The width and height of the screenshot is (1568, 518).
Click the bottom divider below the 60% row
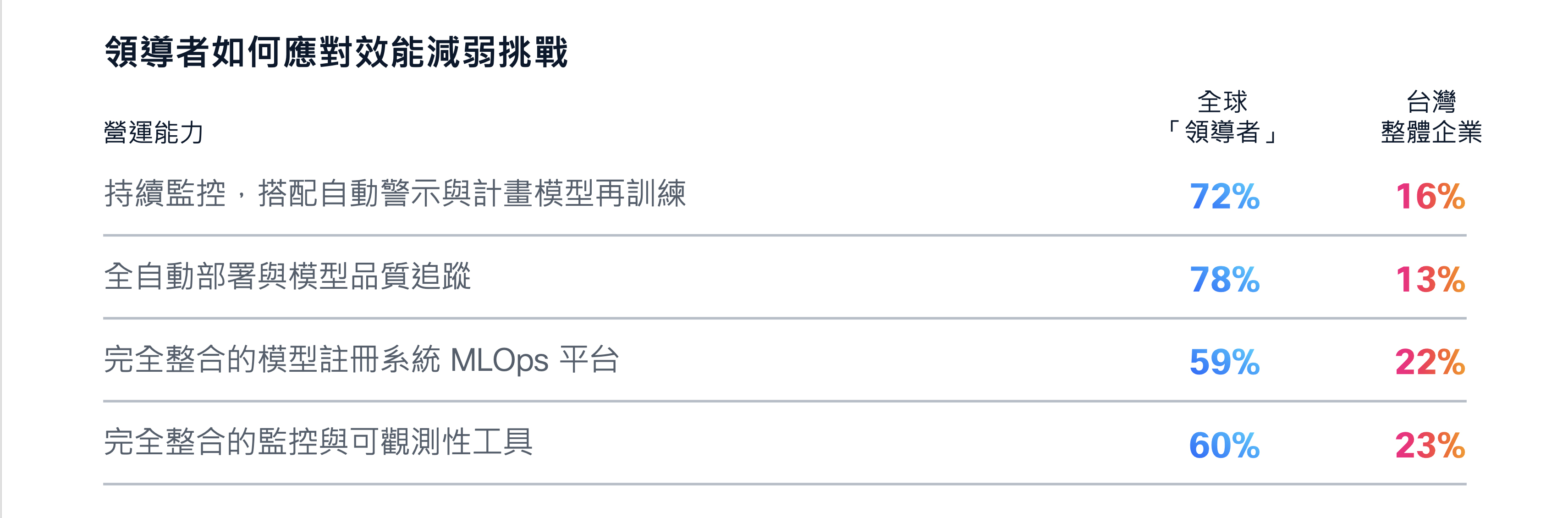pyautogui.click(x=784, y=484)
